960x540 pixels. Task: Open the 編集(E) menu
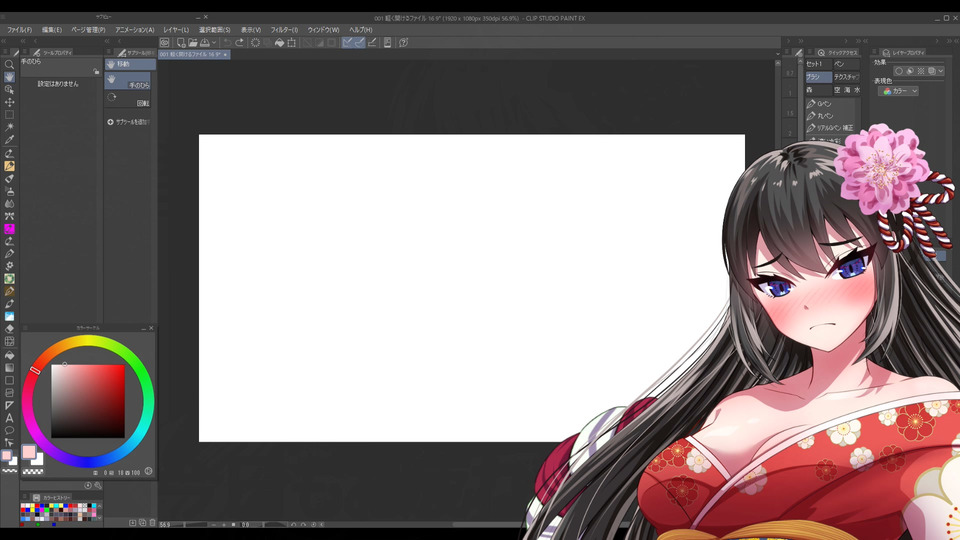point(51,29)
